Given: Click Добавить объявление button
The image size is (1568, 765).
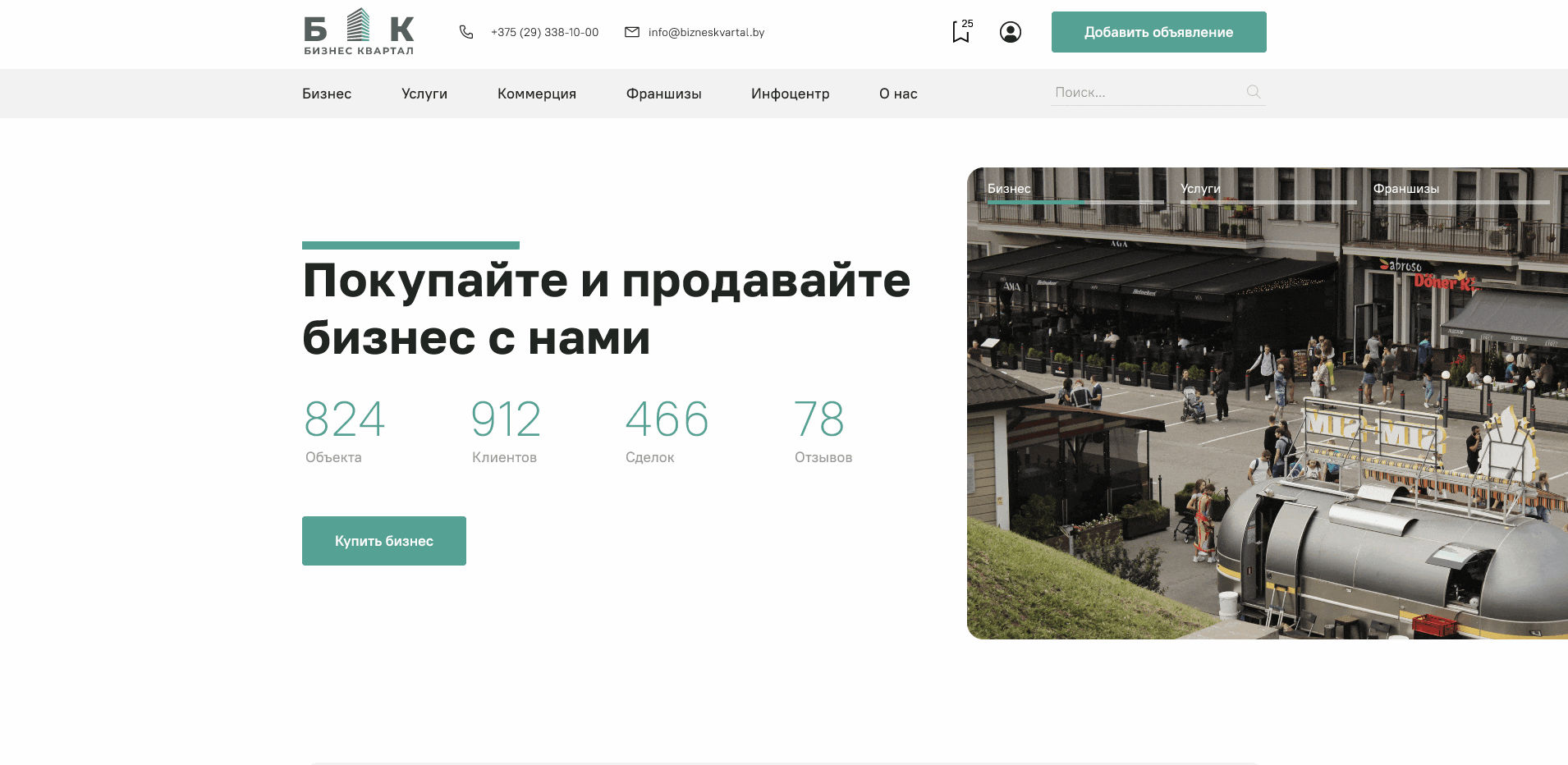Looking at the screenshot, I should click(1158, 32).
